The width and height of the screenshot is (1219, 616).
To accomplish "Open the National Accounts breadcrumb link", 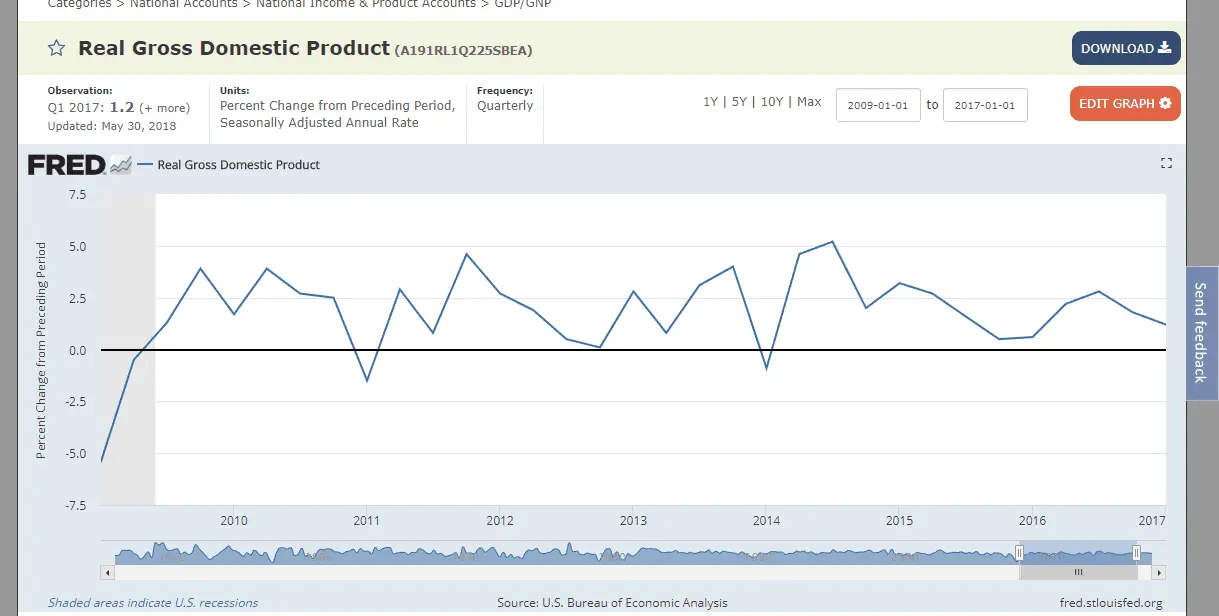I will (184, 4).
